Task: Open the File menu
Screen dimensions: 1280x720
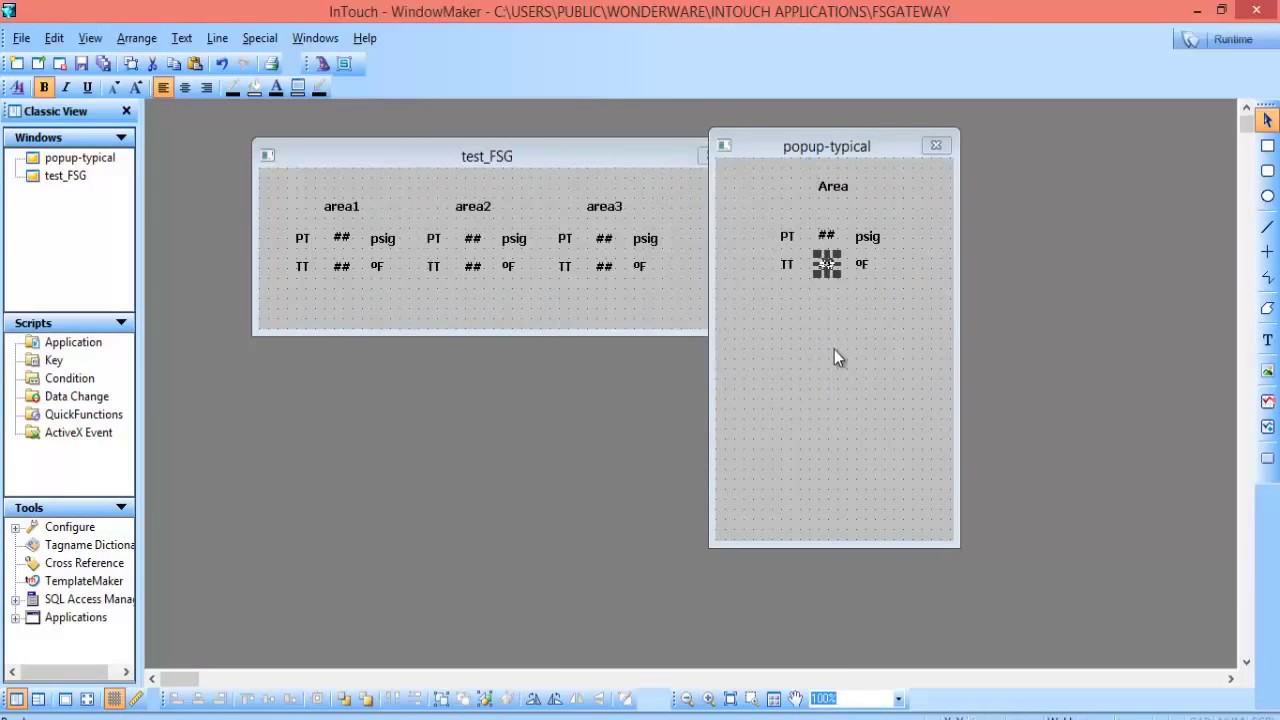Action: pyautogui.click(x=21, y=38)
